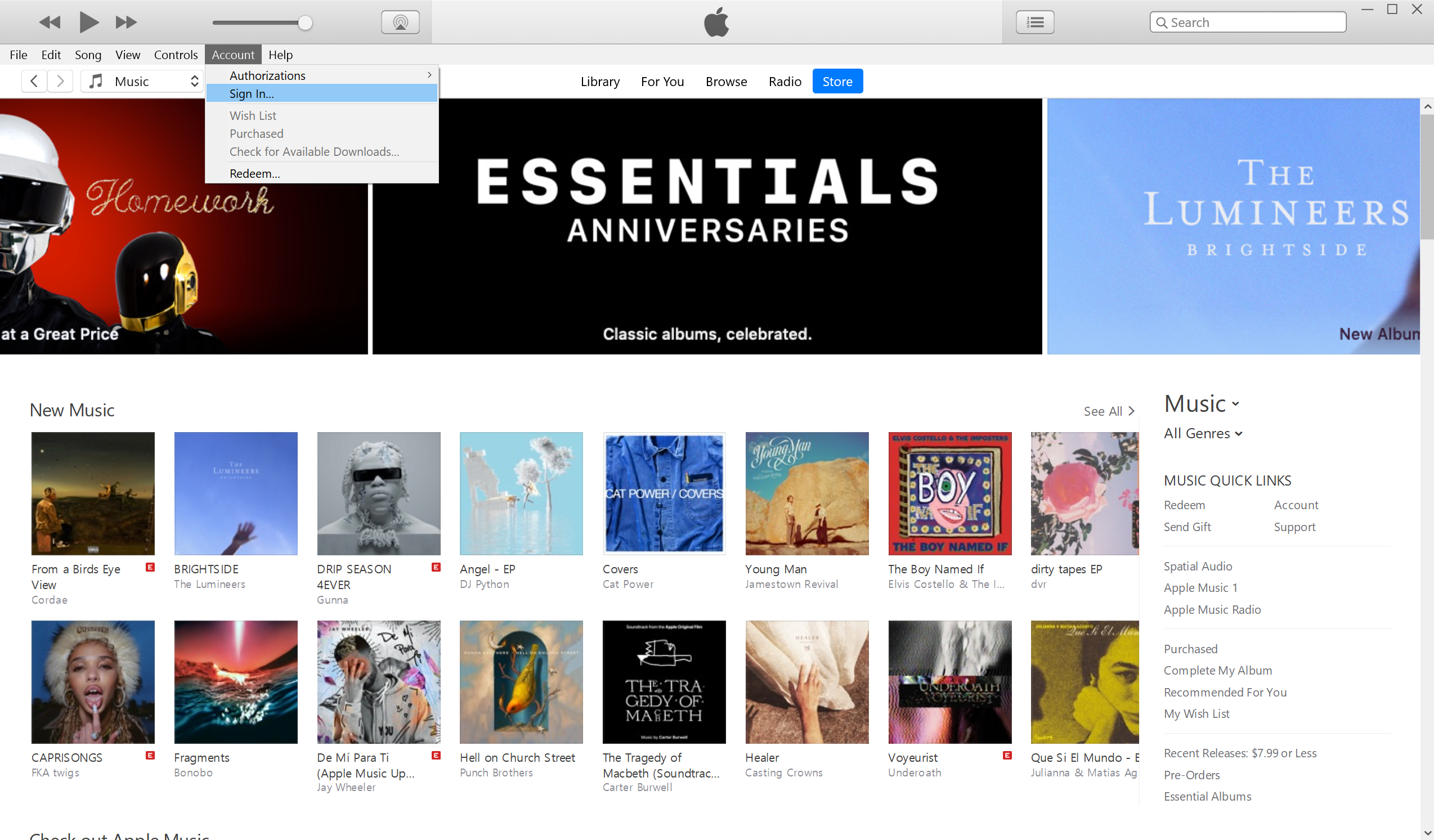Image resolution: width=1434 pixels, height=840 pixels.
Task: Adjust the volume slider knob
Action: [x=305, y=23]
